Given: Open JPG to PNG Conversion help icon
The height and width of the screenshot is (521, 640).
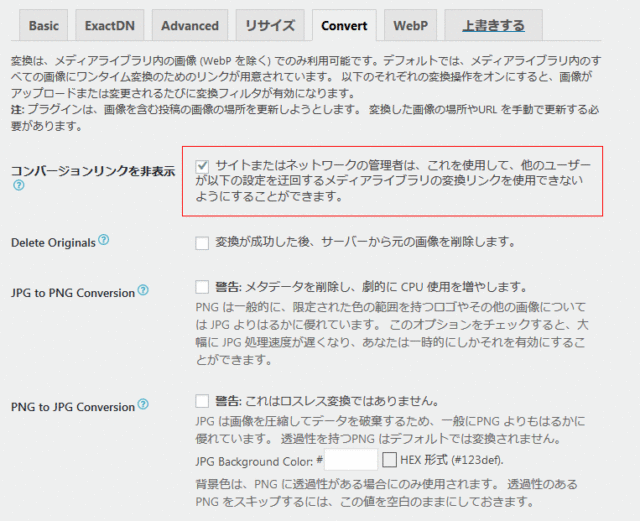Looking at the screenshot, I should pyautogui.click(x=143, y=291).
